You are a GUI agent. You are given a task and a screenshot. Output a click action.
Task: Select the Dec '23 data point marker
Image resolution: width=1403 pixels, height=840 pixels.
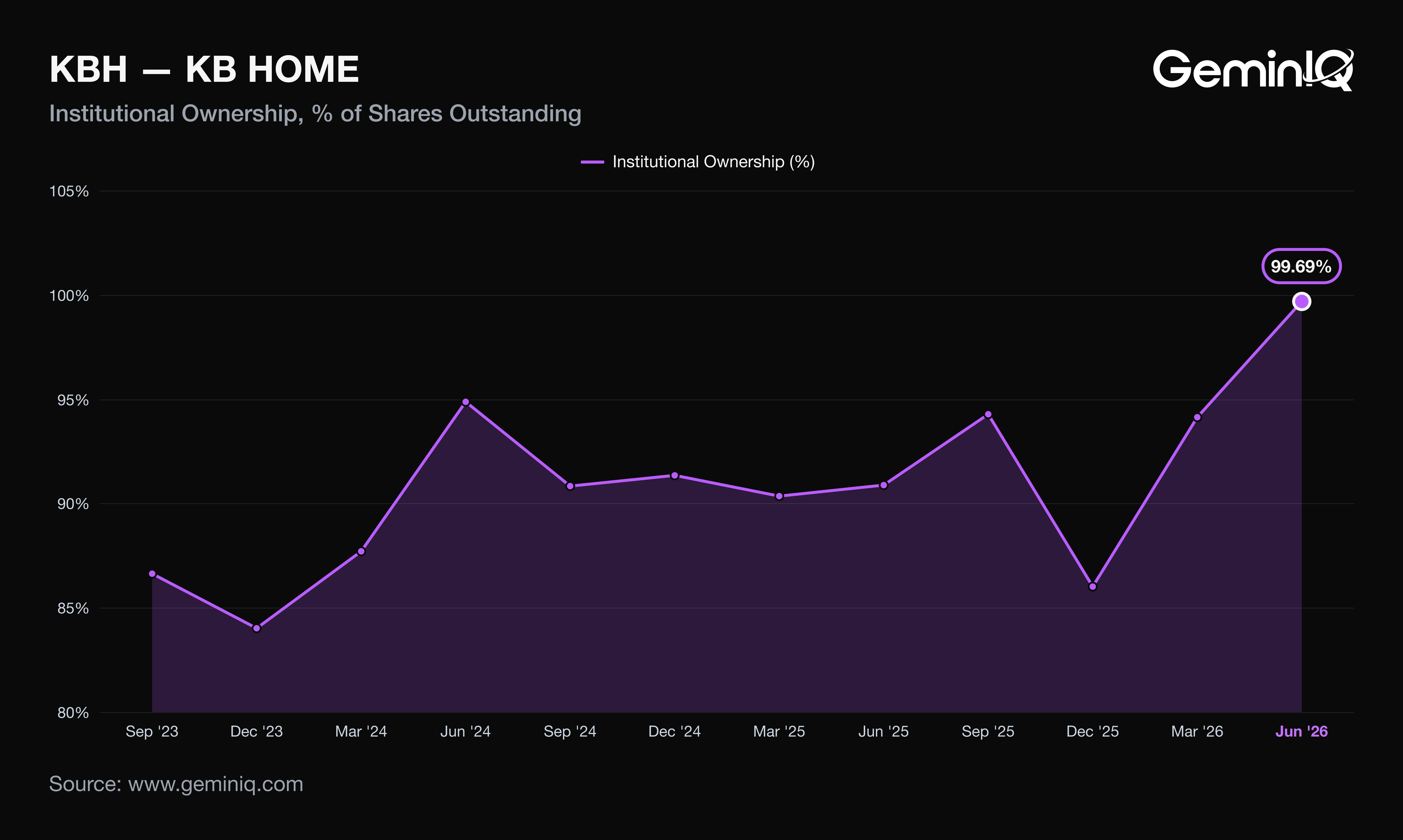(x=256, y=628)
